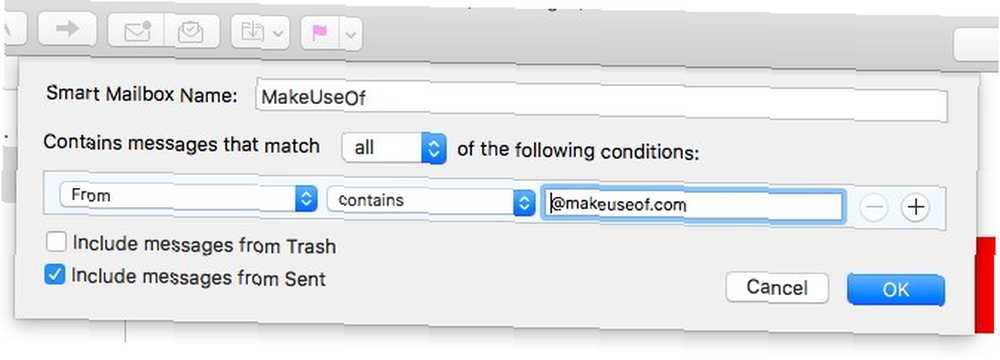The width and height of the screenshot is (1000, 360).
Task: Click the open envelope checkmark toolbar icon
Action: [191, 32]
